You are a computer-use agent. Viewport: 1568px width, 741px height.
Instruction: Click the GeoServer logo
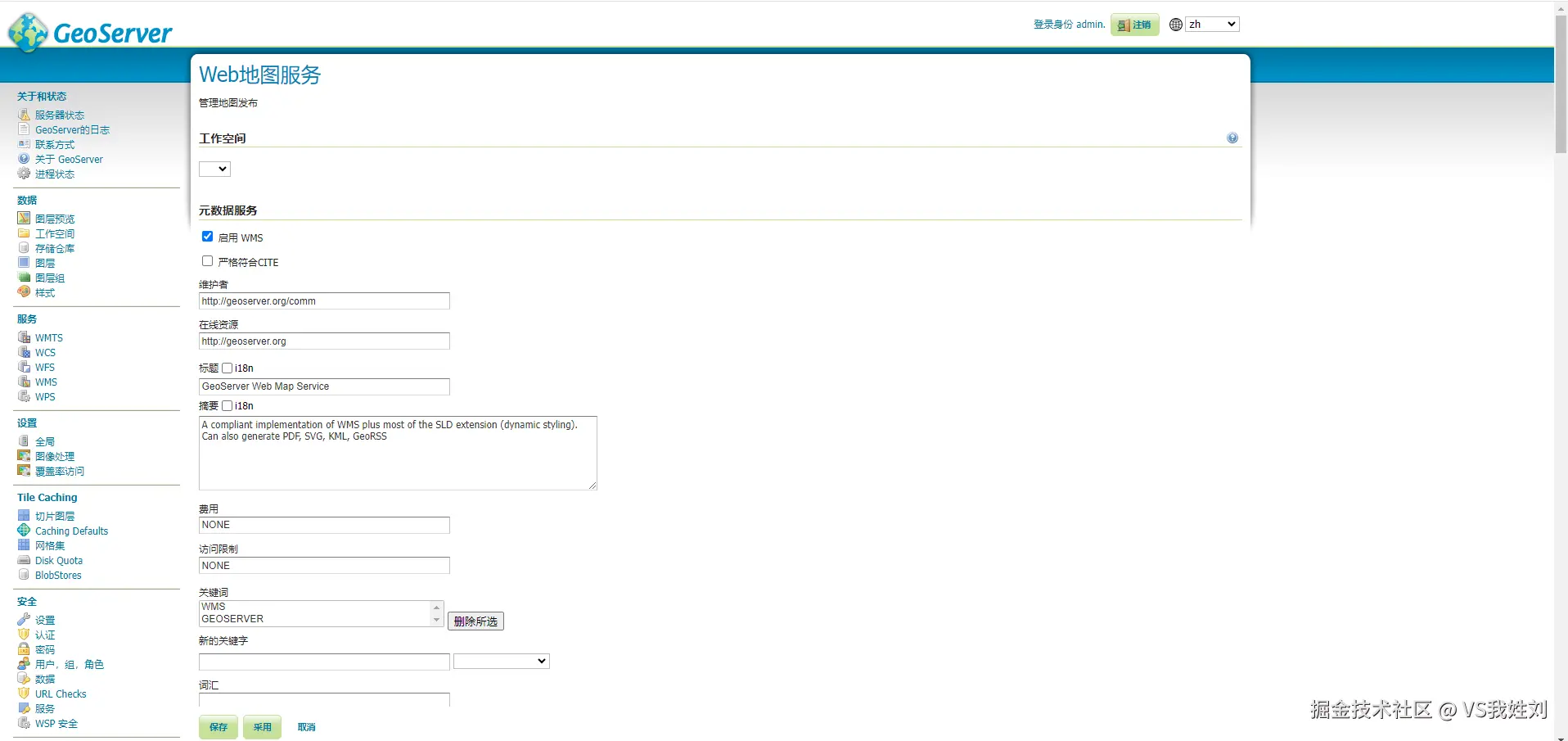point(90,33)
